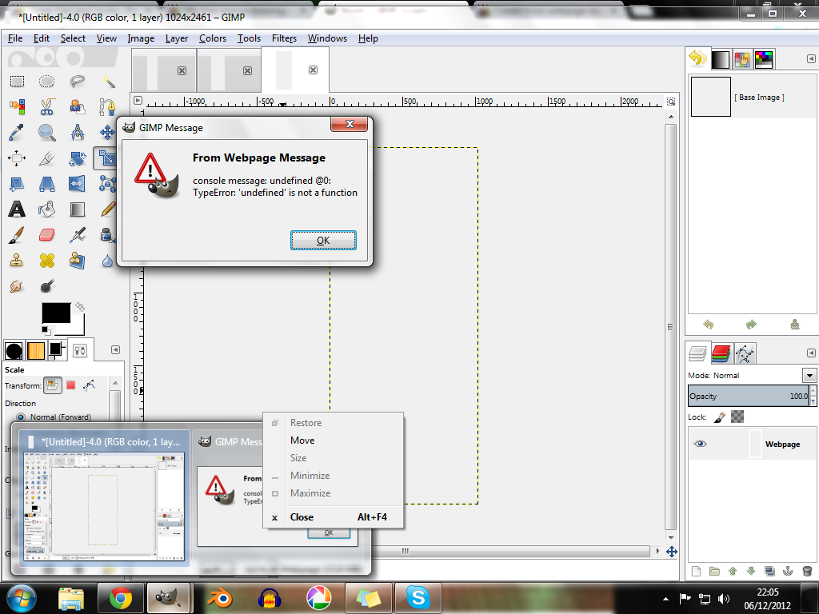The image size is (819, 614).
Task: Open tab menu of undo history dock
Action: point(811,58)
